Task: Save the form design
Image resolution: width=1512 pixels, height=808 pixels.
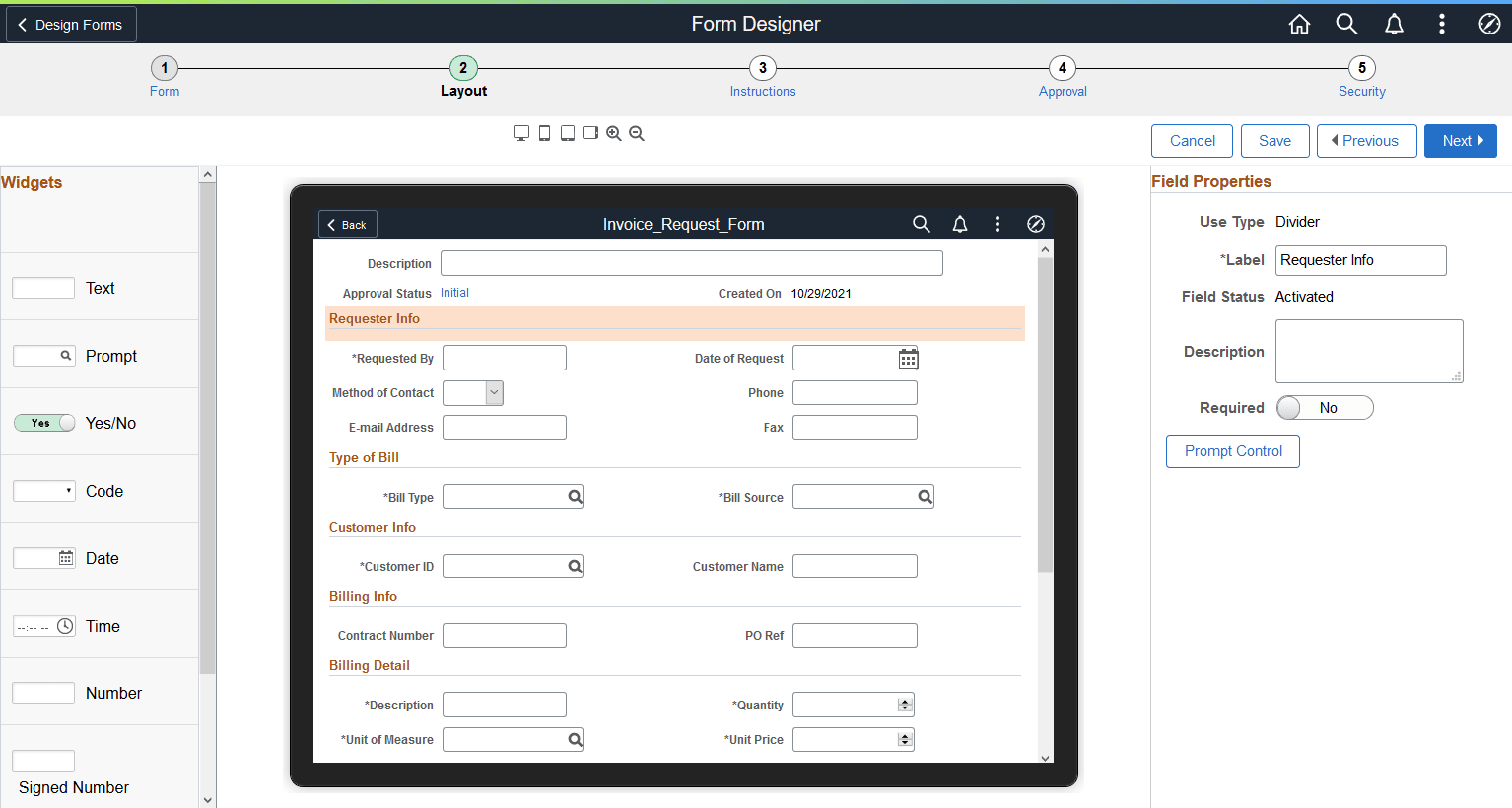Action: (1274, 140)
